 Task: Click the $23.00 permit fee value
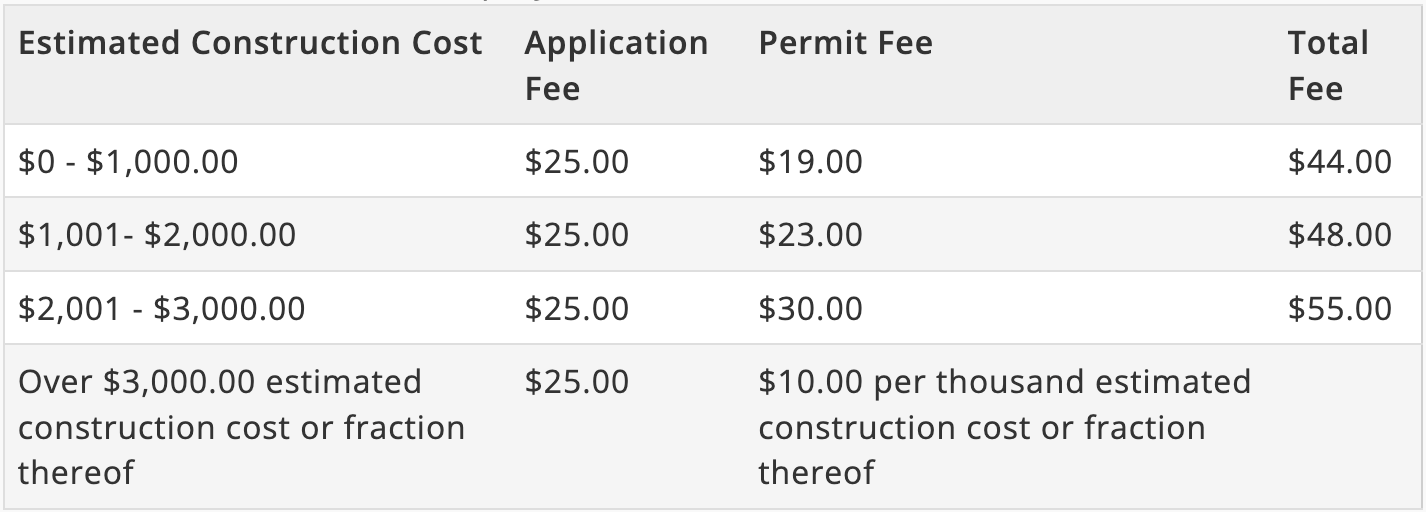click(x=810, y=235)
